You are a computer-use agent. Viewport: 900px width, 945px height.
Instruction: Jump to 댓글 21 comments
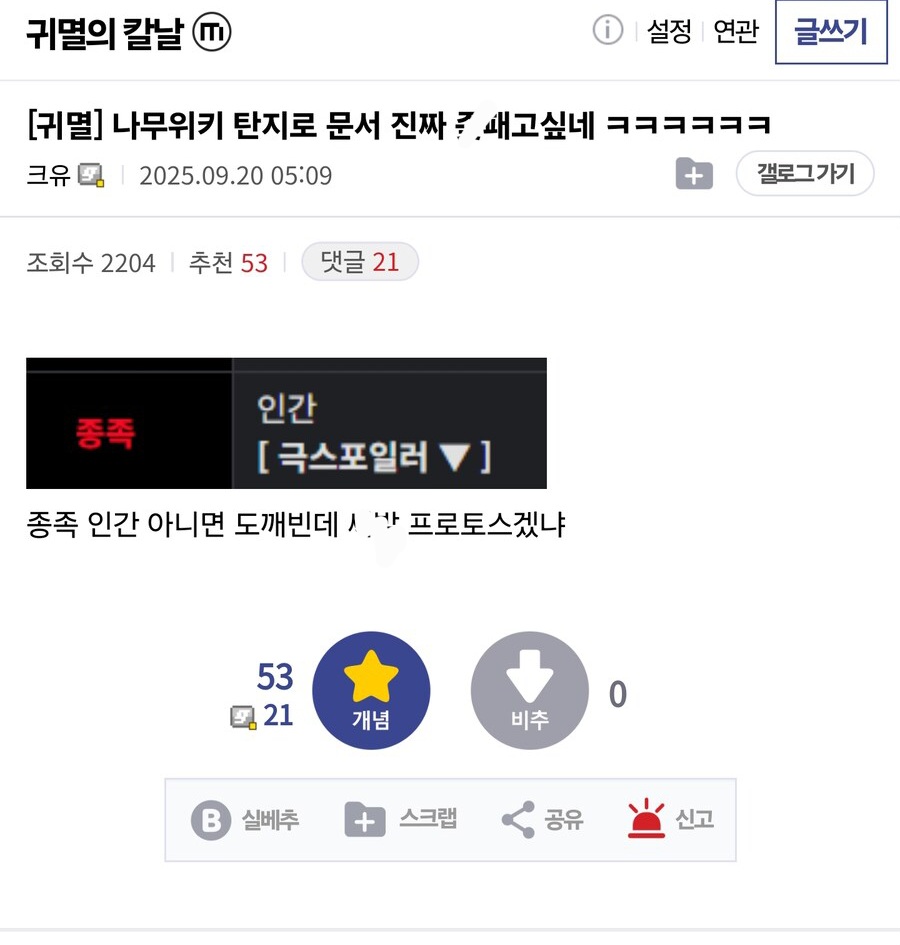tap(360, 262)
